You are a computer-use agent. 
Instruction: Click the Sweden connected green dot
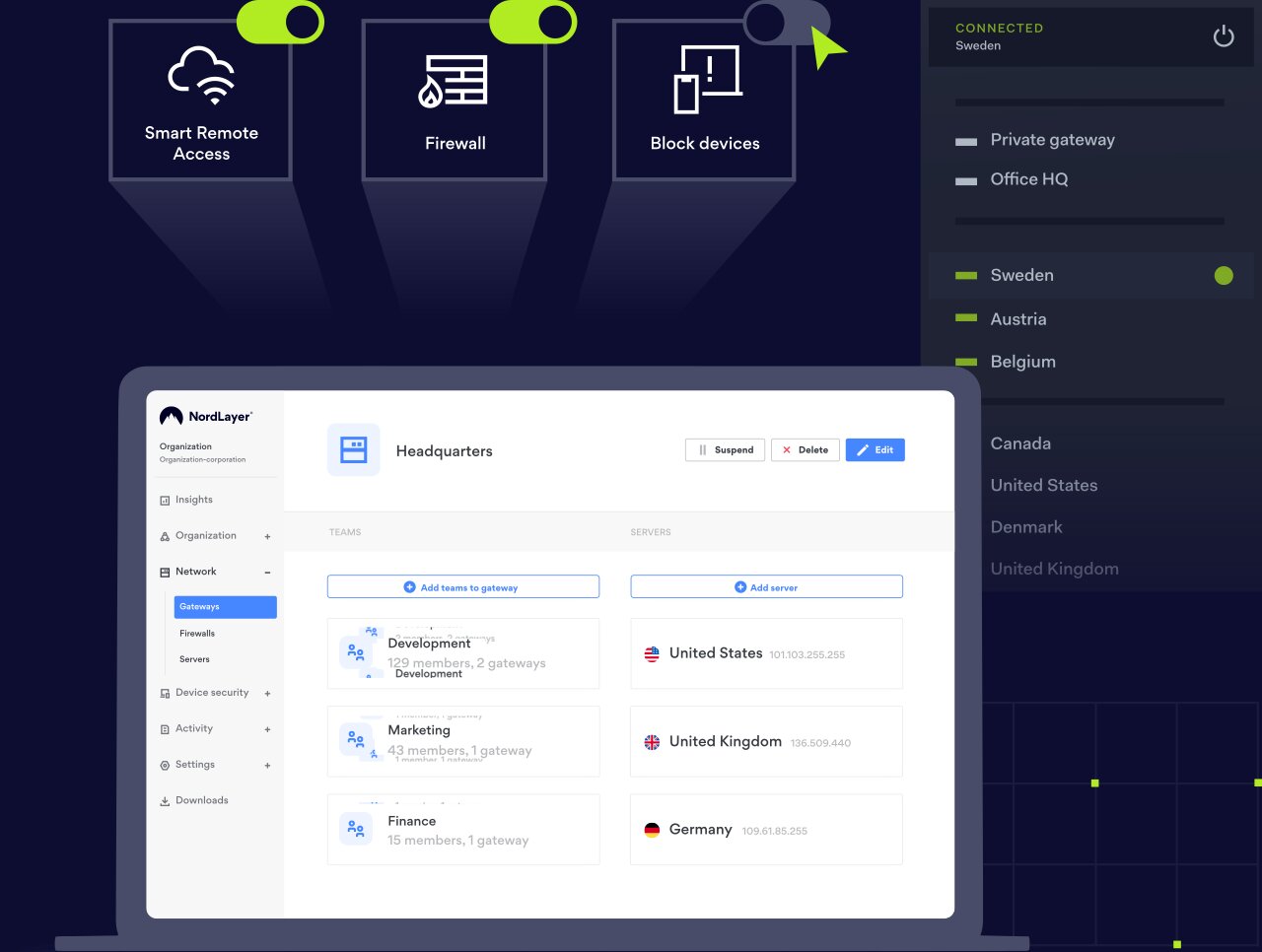(1224, 276)
